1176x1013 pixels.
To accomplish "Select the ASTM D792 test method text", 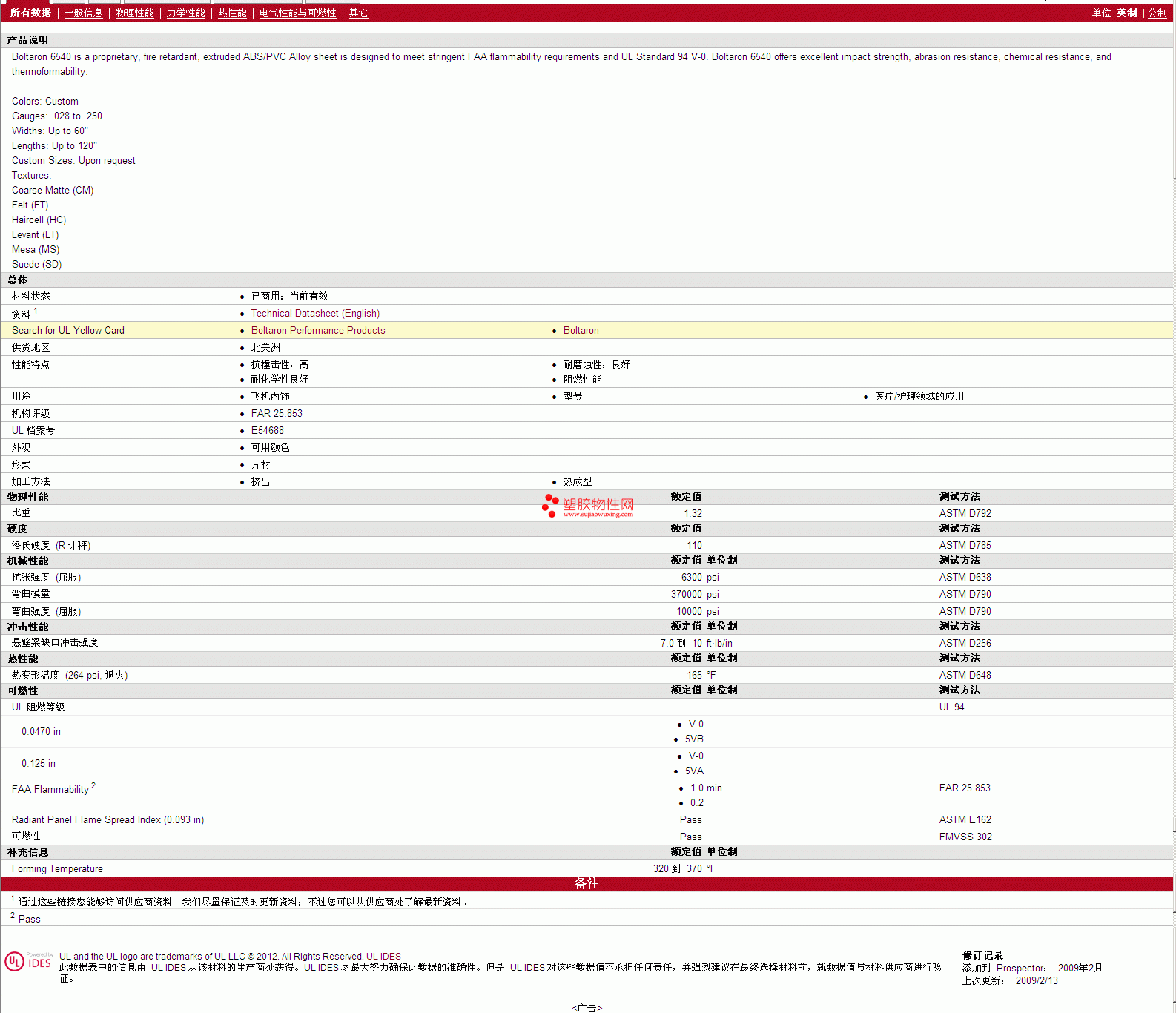I will 965,514.
